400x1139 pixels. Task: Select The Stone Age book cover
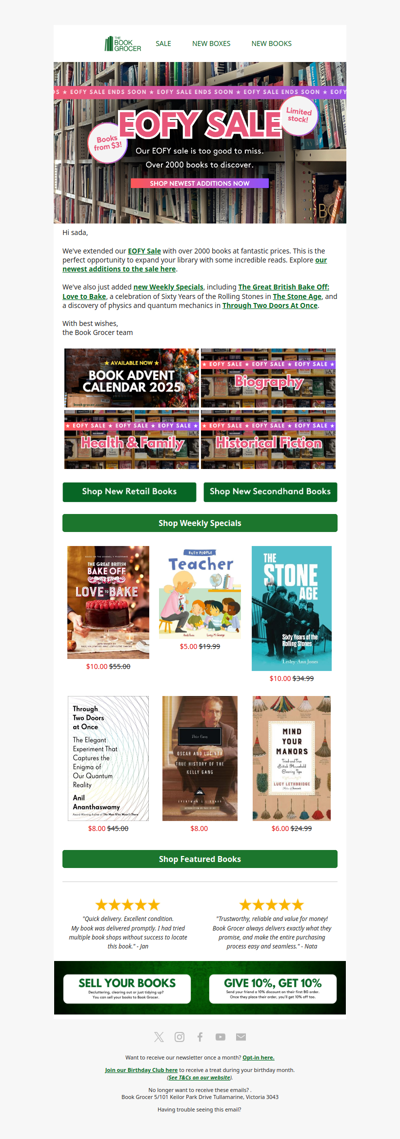[292, 609]
